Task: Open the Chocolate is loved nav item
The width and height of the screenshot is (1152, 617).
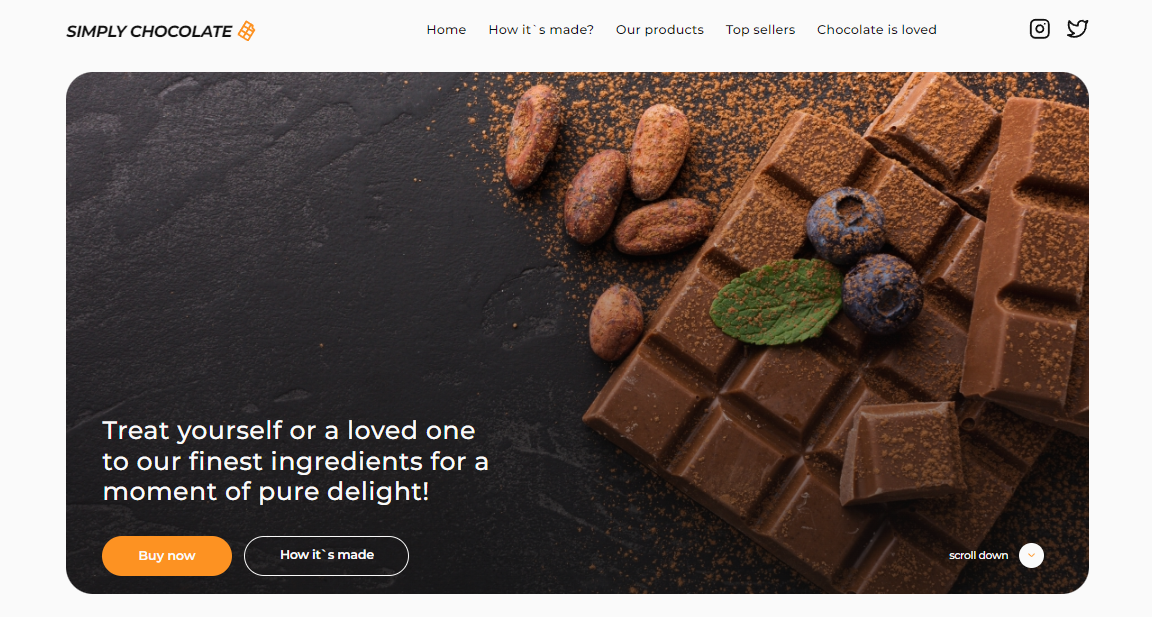Action: coord(876,29)
